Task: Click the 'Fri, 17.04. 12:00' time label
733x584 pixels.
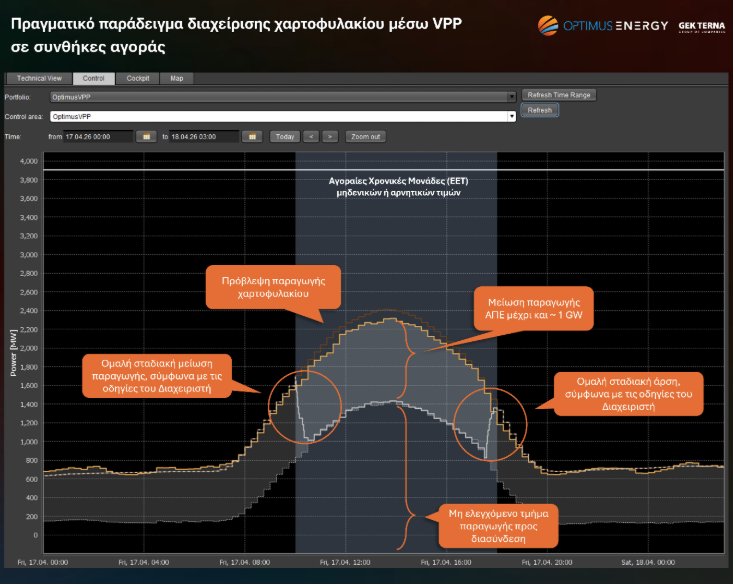Action: pyautogui.click(x=345, y=562)
